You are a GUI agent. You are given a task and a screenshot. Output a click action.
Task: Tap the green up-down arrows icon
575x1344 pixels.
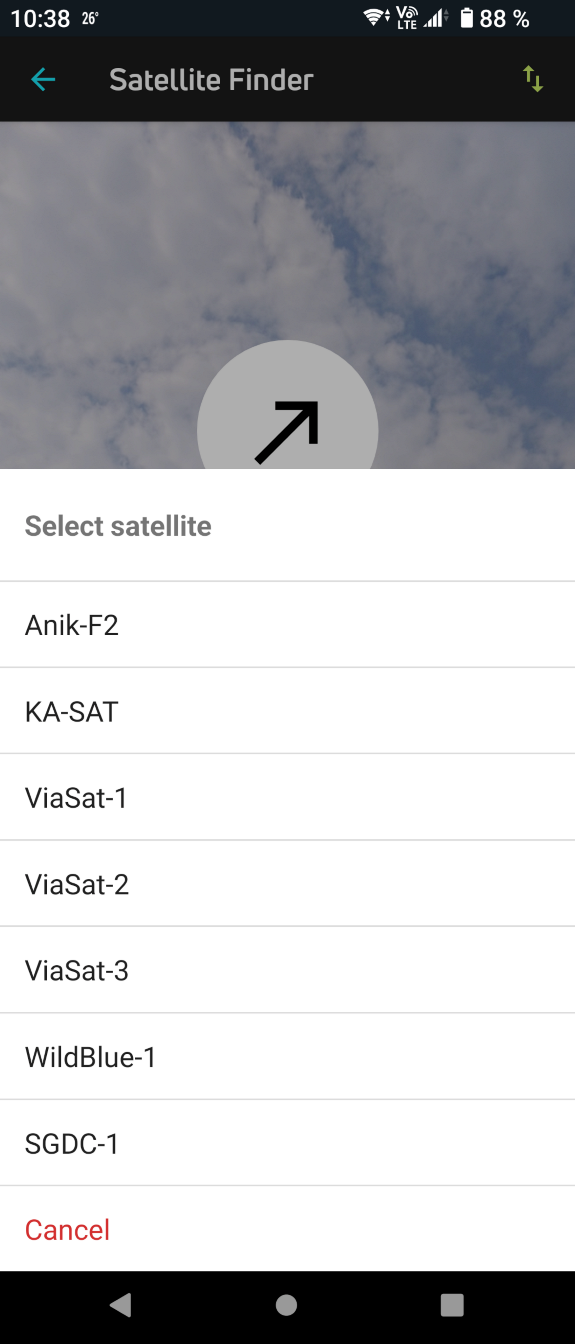coord(533,80)
